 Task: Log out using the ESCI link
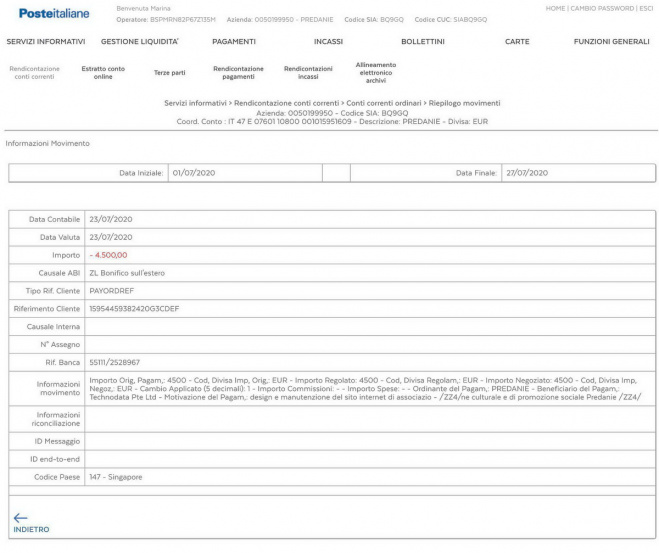click(647, 8)
